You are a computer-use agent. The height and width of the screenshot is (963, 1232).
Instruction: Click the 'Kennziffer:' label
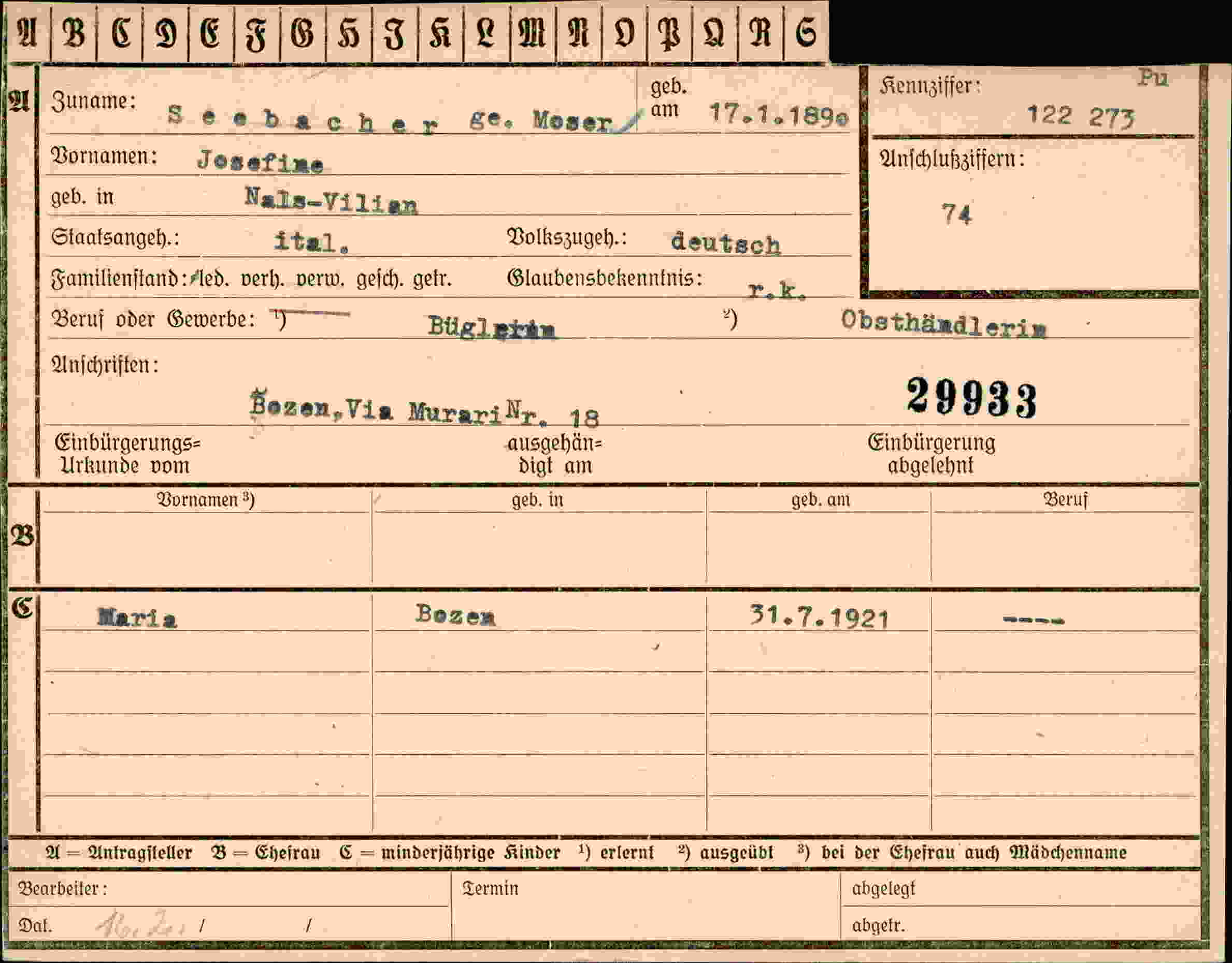[x=930, y=87]
